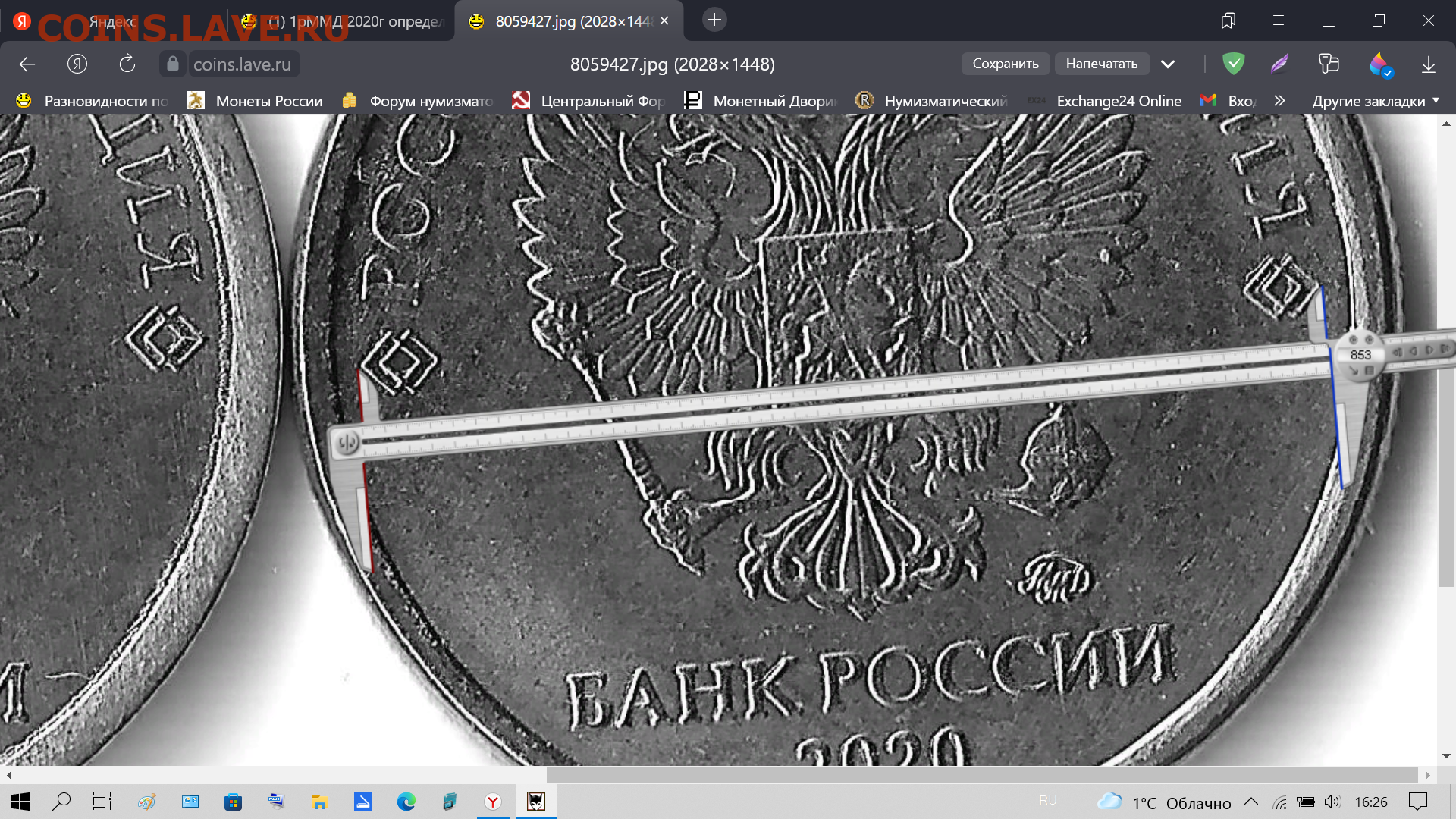Screen dimensions: 1456x819
Task: Go back with the browser back arrow
Action: tap(27, 64)
